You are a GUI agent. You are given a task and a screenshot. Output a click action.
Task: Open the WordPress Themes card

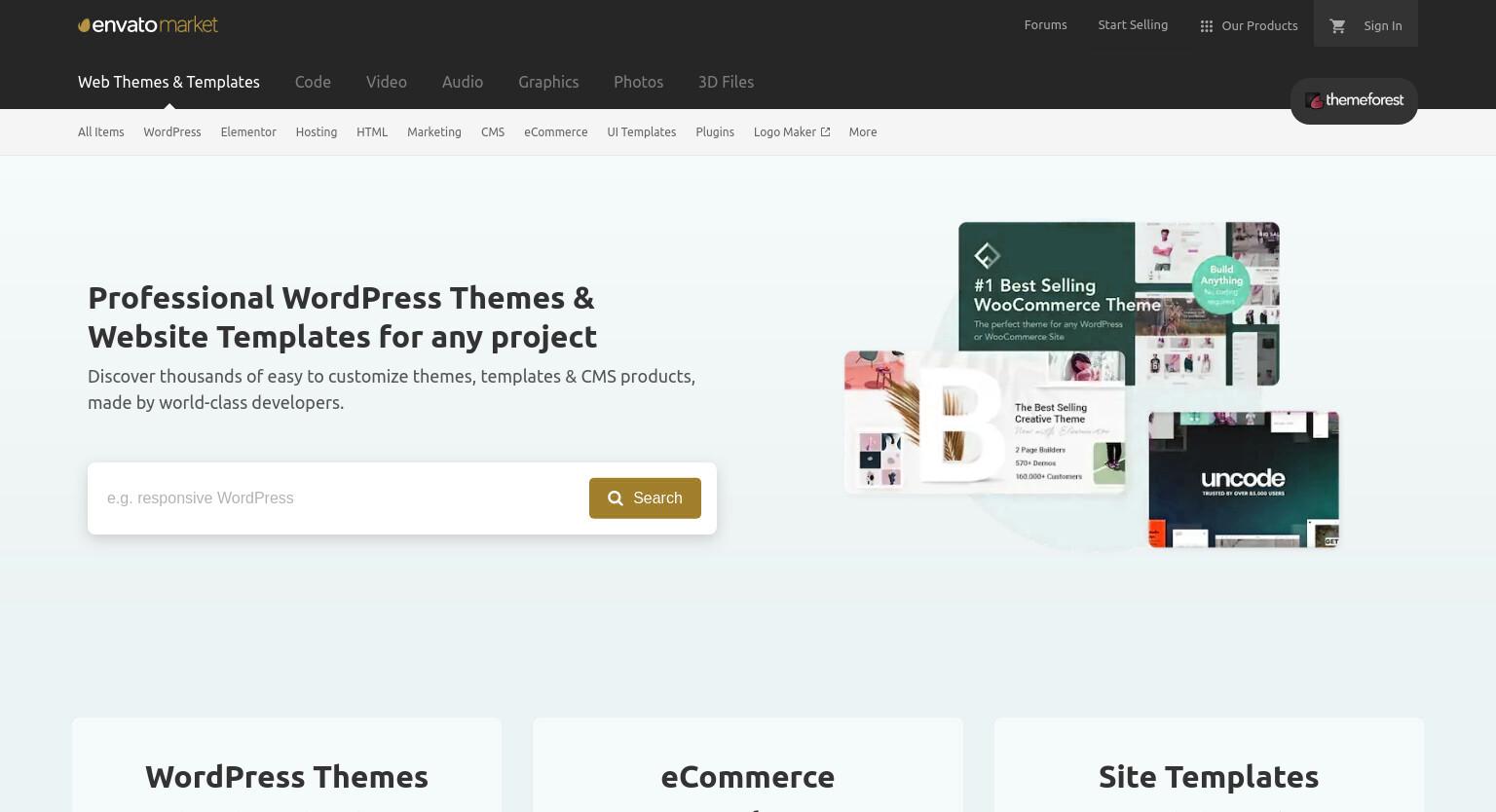click(x=286, y=765)
